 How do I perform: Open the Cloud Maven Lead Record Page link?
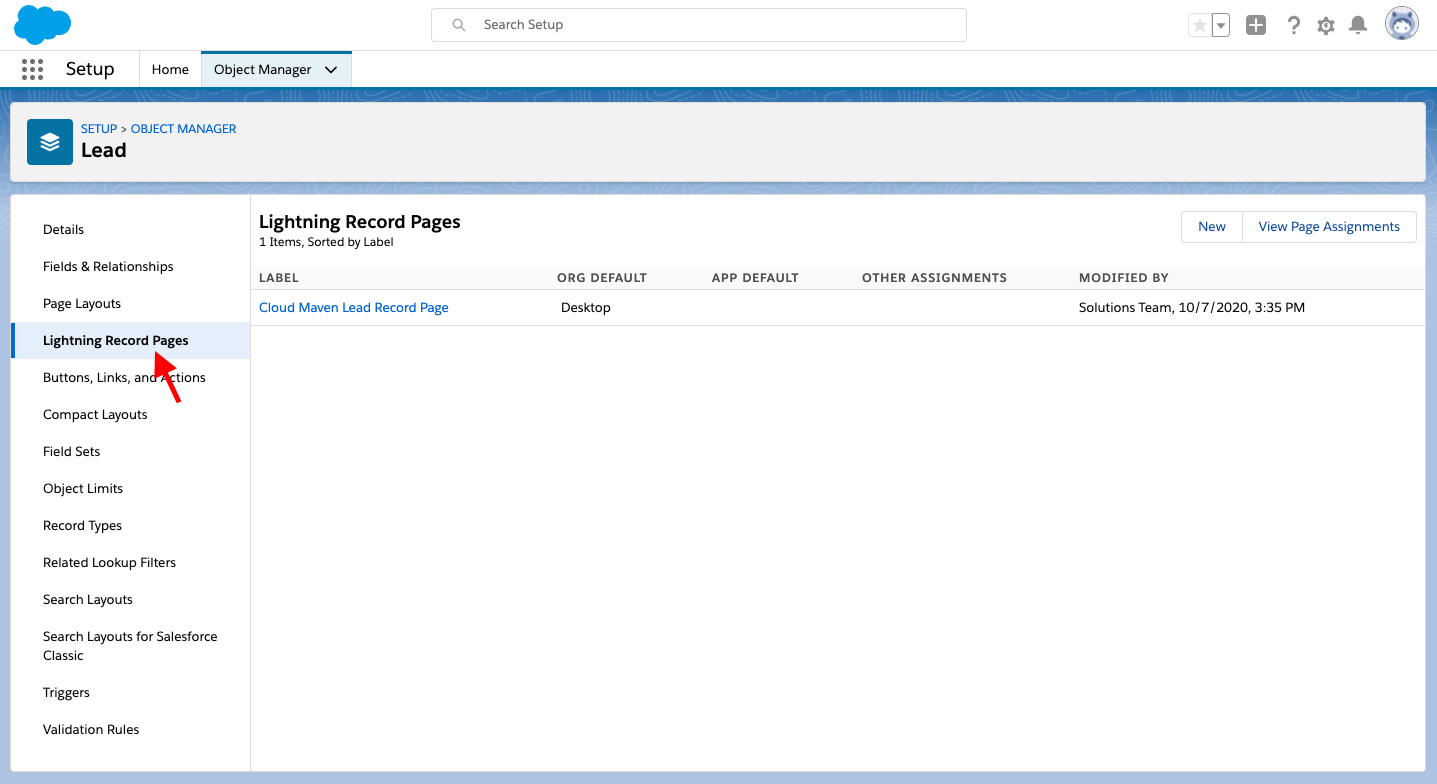click(354, 308)
